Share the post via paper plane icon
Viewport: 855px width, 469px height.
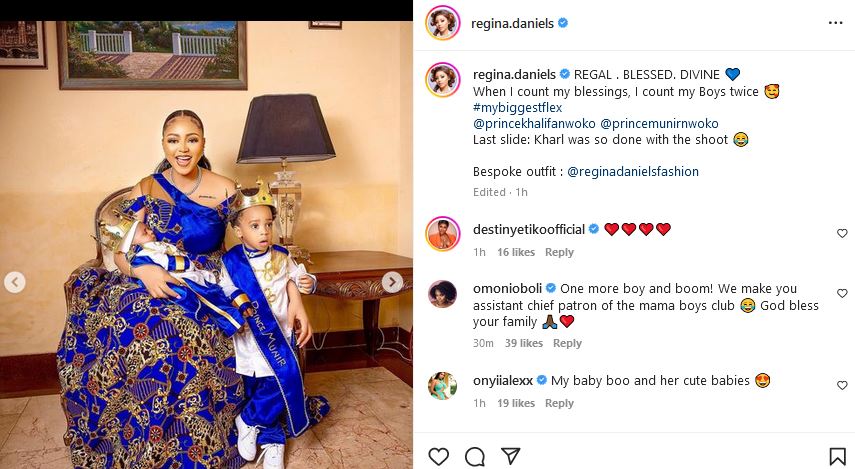510,456
